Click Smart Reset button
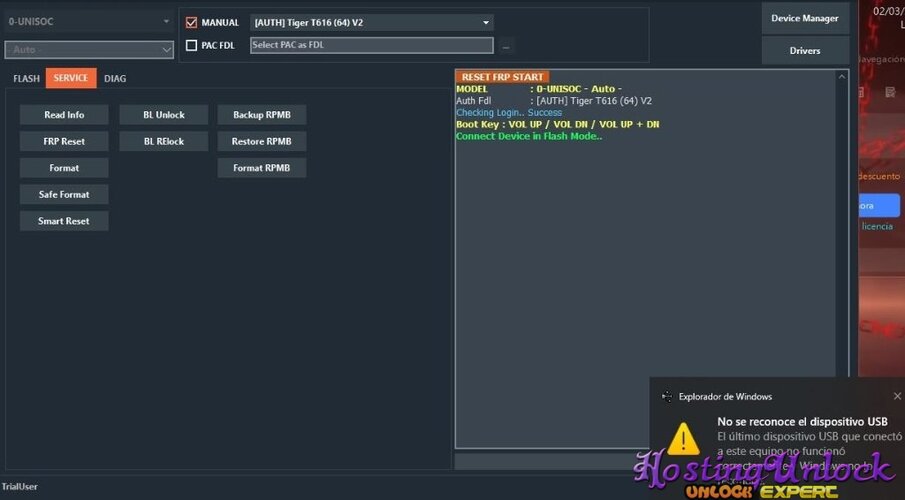The width and height of the screenshot is (905, 500). coord(64,221)
